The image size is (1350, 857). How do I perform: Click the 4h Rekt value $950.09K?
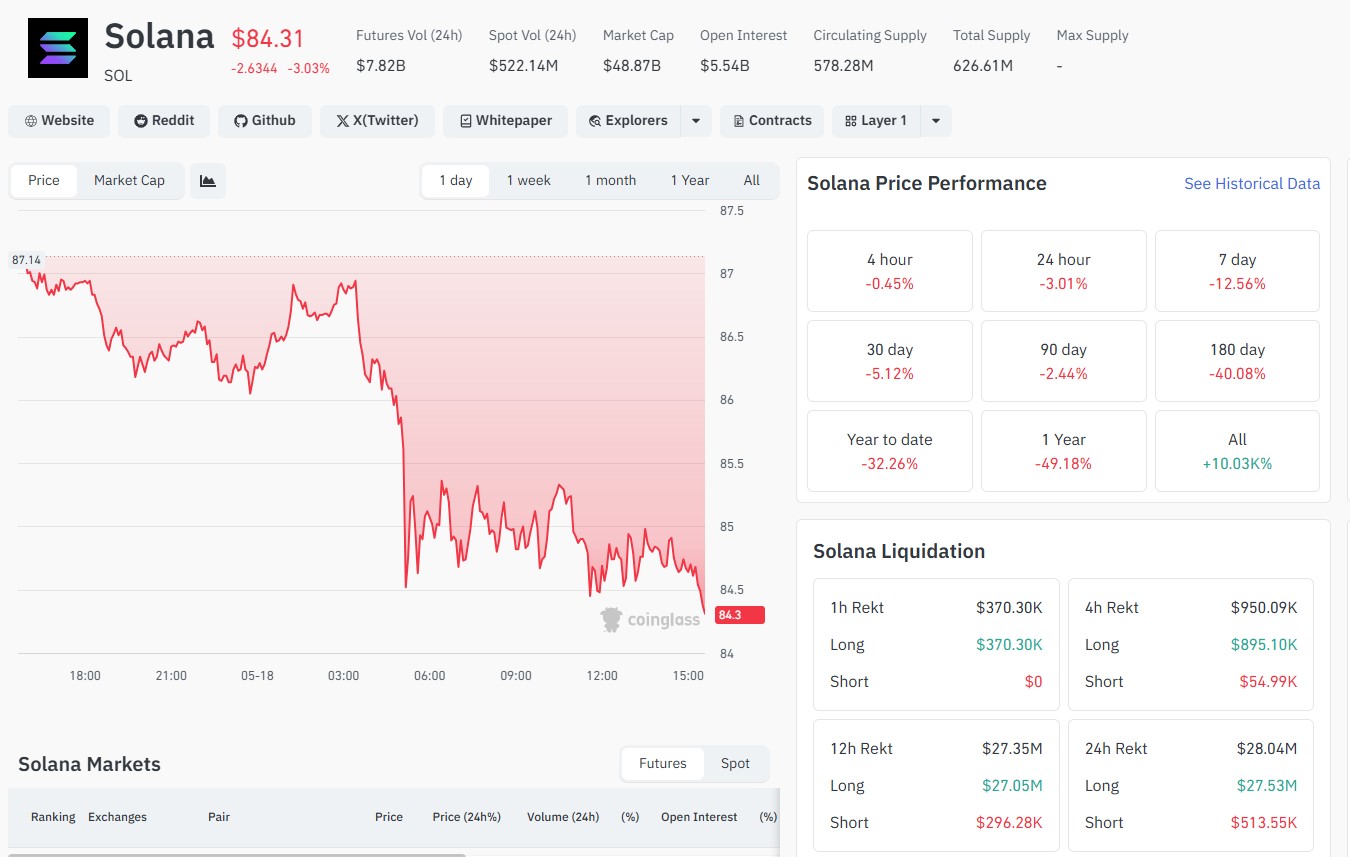pos(1264,608)
